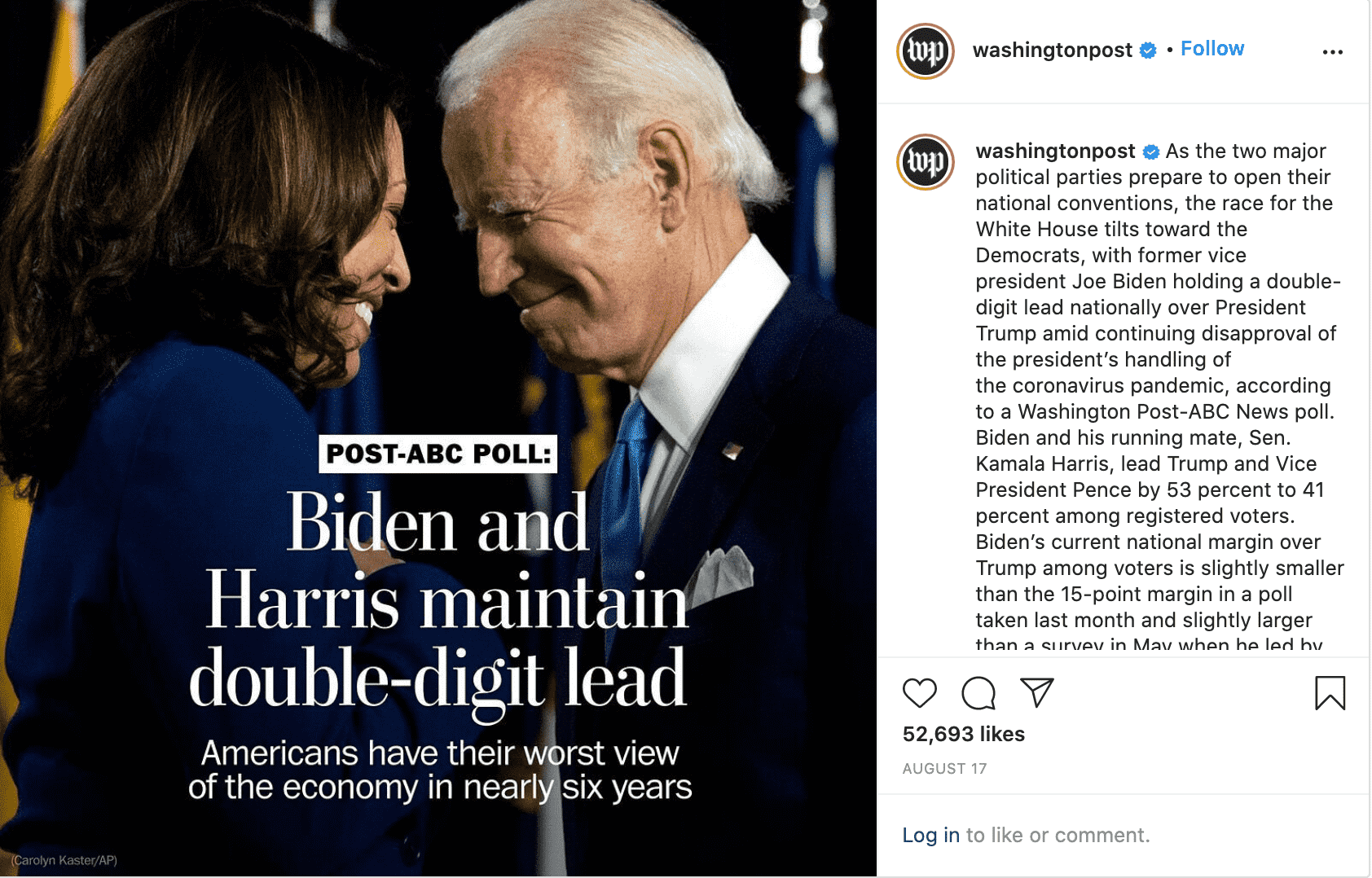Viewport: 1372px width, 878px height.
Task: Like the post using the heart icon
Action: 920,693
